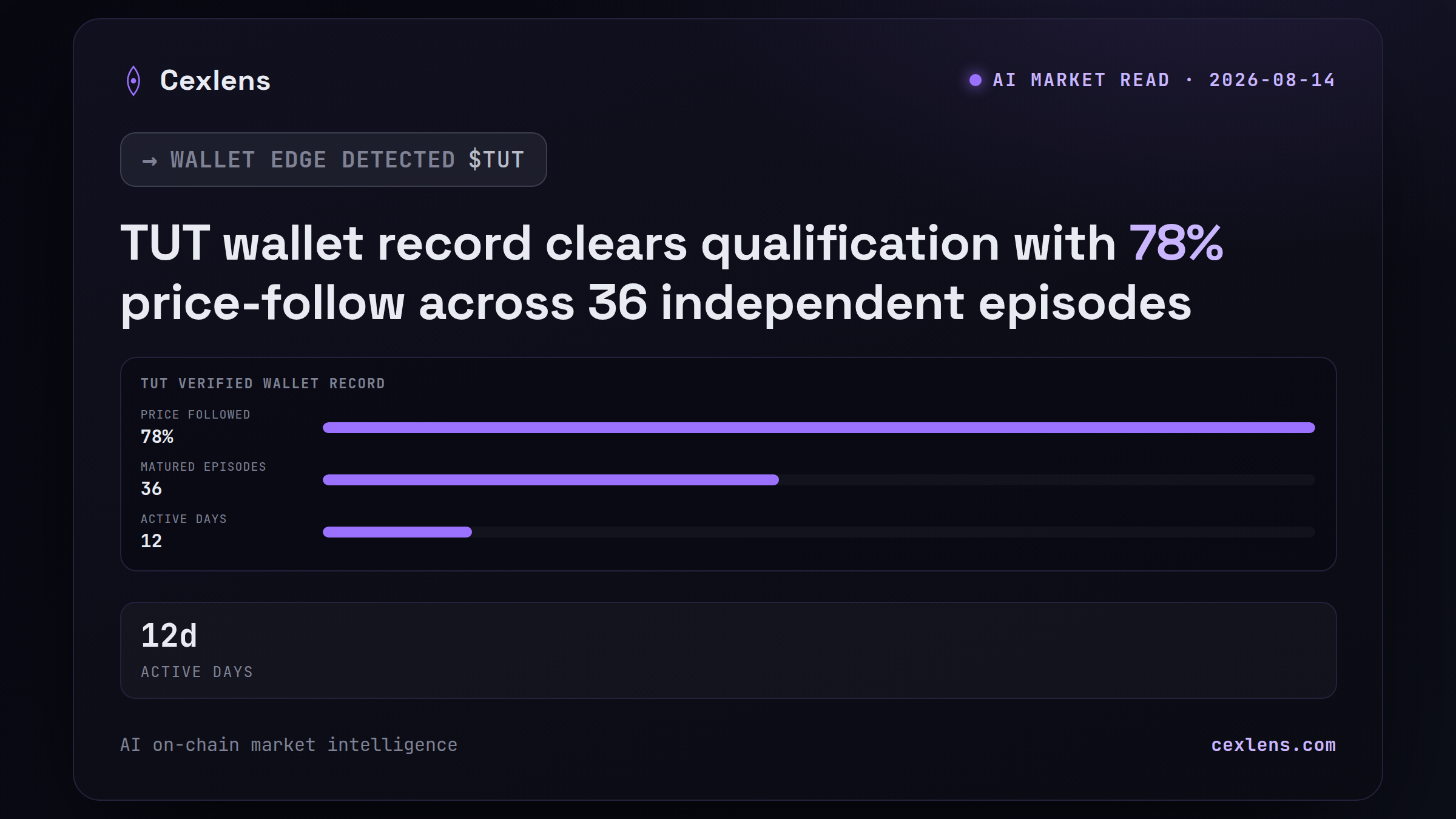Click the $TUT ticker in the badge
Screen dimensions: 1456x819
click(x=496, y=160)
